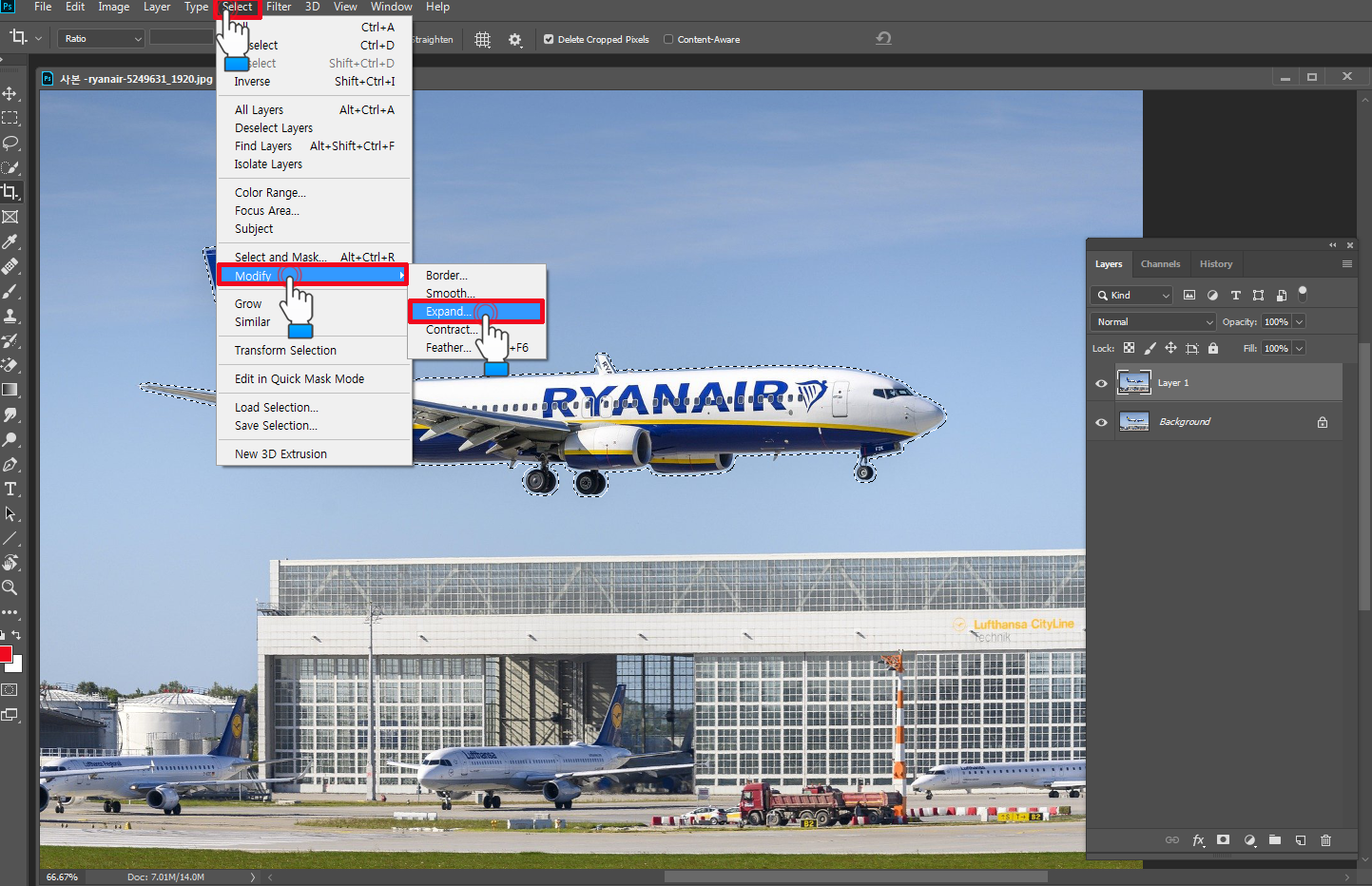Click the Layer 1 thumbnail
The height and width of the screenshot is (886, 1372).
pyautogui.click(x=1133, y=383)
